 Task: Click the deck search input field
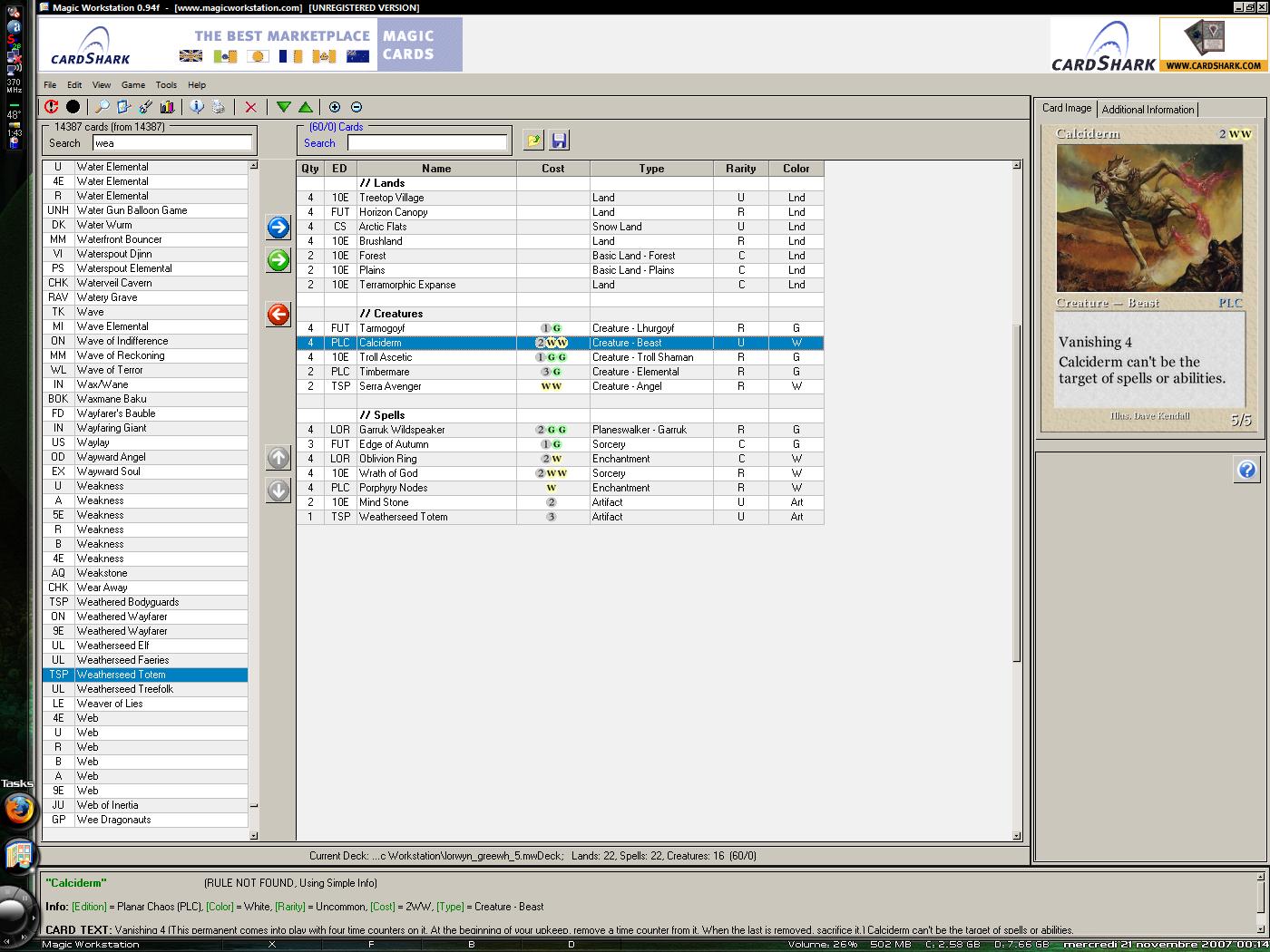[x=427, y=142]
